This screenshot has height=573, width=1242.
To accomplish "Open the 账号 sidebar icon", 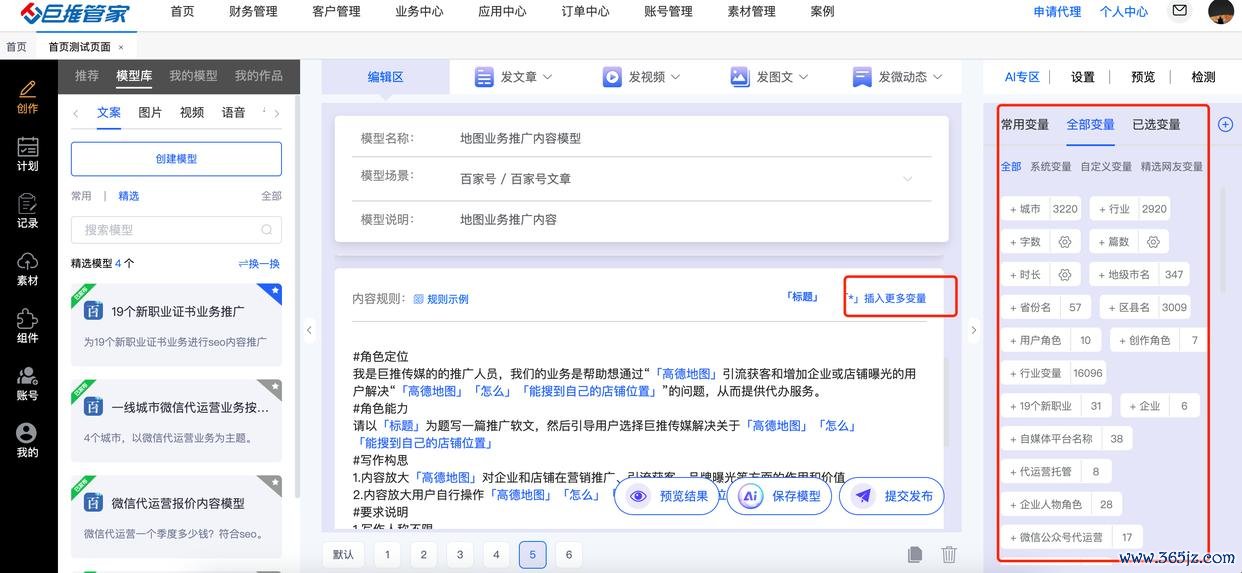I will coord(27,383).
